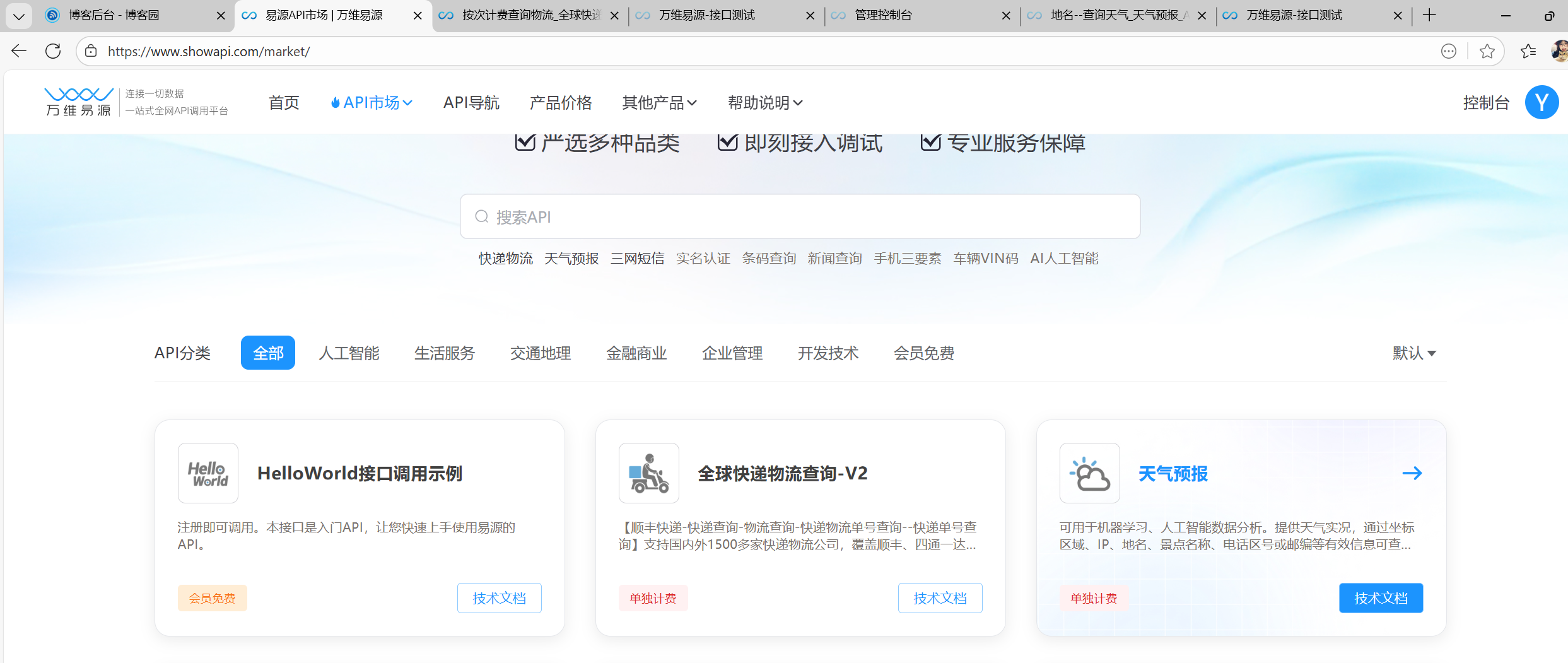The image size is (1568, 663).
Task: Search the 手机三要素 hot keyword
Action: (908, 258)
